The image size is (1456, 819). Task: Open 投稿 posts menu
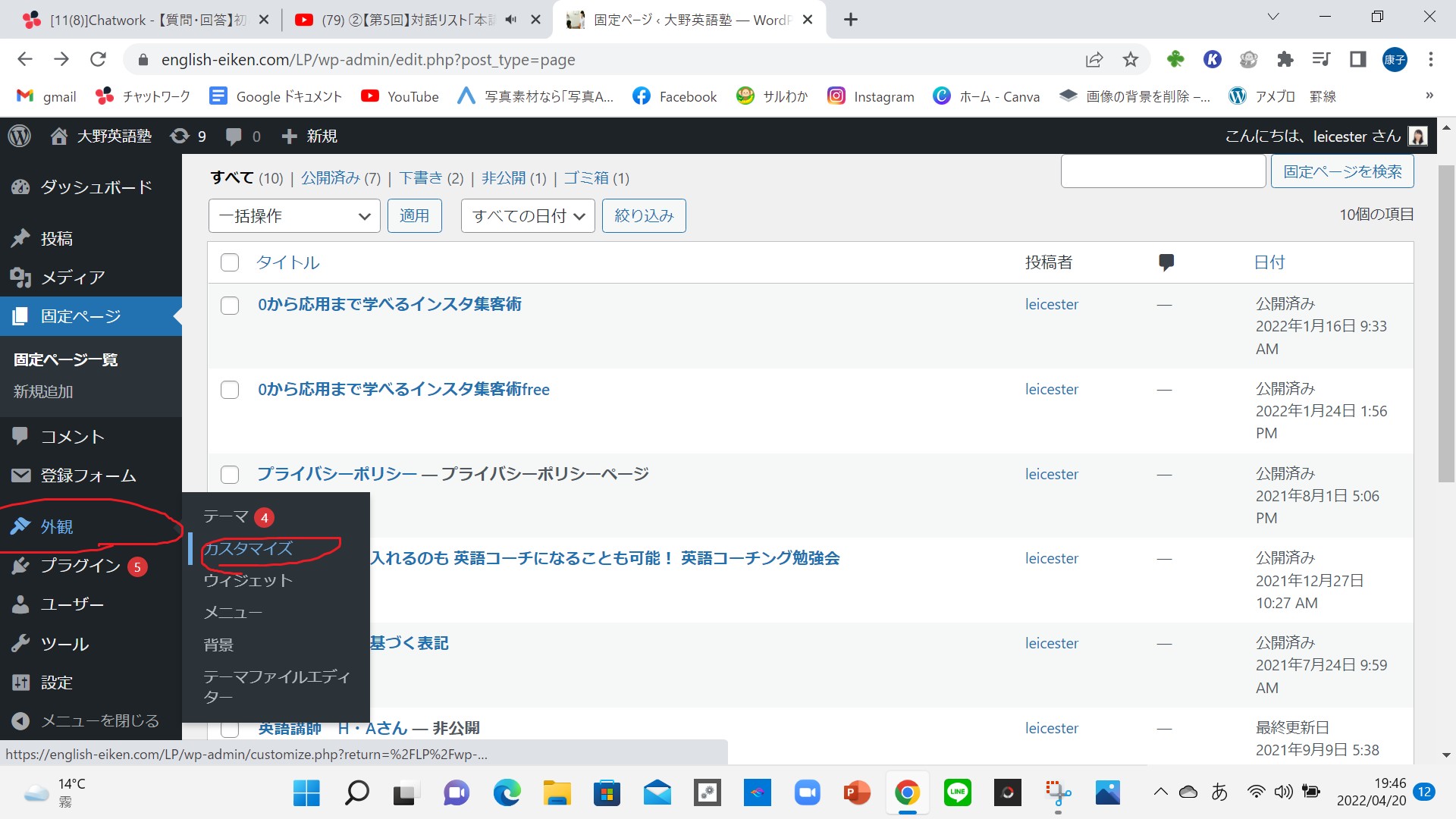click(91, 238)
